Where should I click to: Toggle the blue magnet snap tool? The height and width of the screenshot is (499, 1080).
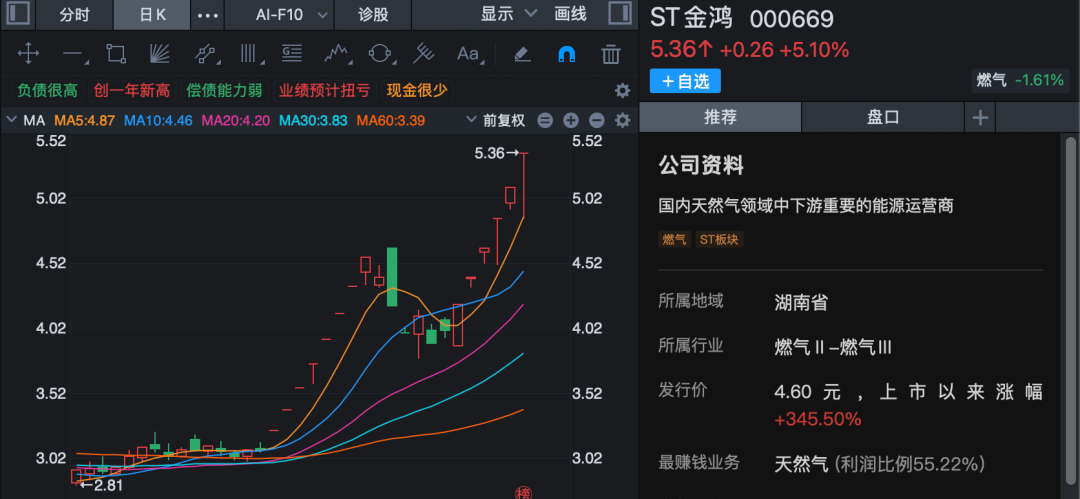coord(567,54)
